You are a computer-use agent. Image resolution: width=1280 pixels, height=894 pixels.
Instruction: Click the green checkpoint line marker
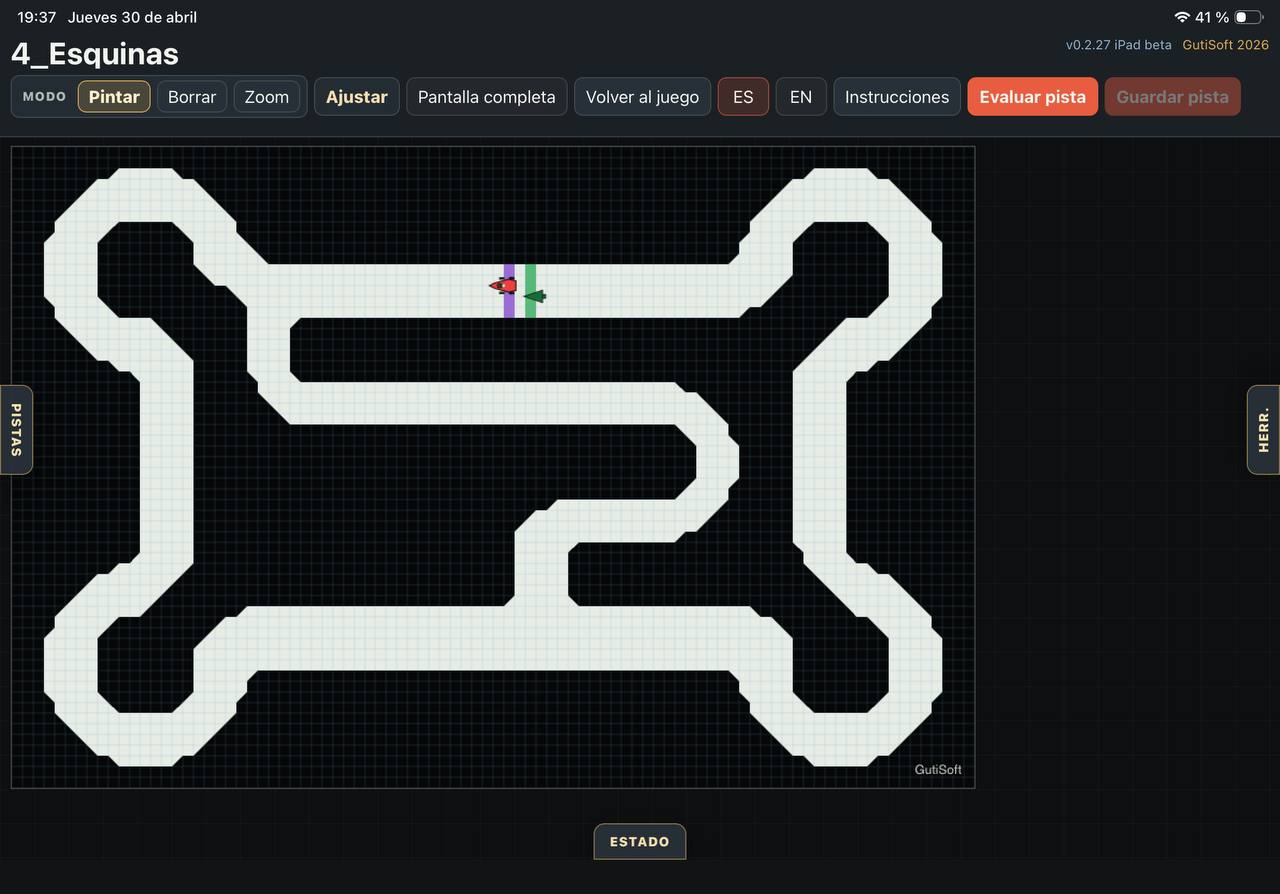[531, 291]
